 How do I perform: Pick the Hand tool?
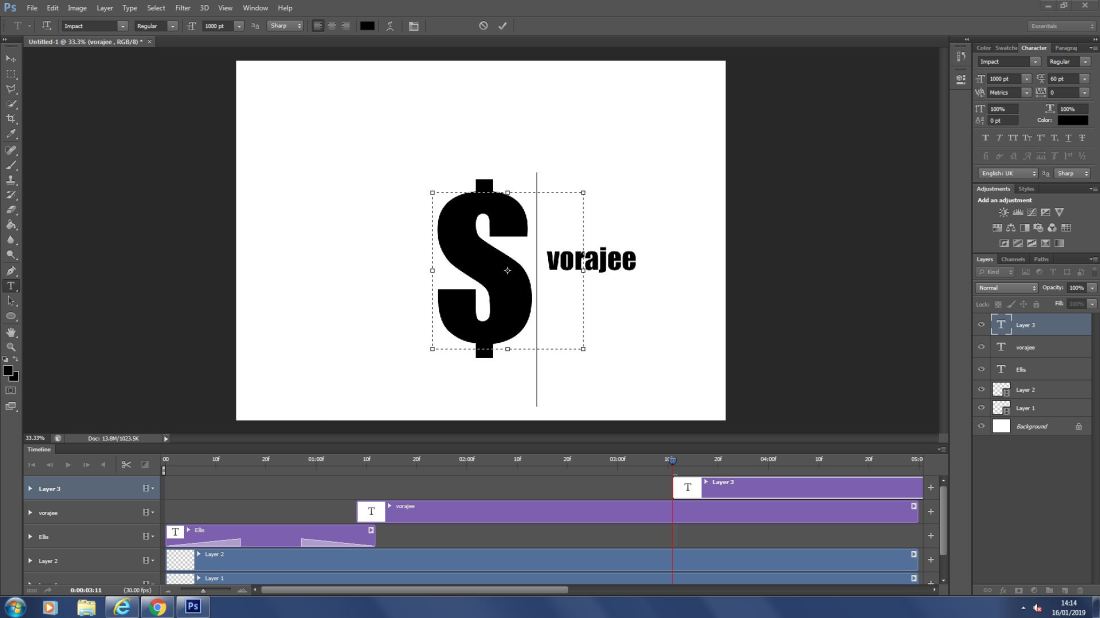(x=11, y=331)
